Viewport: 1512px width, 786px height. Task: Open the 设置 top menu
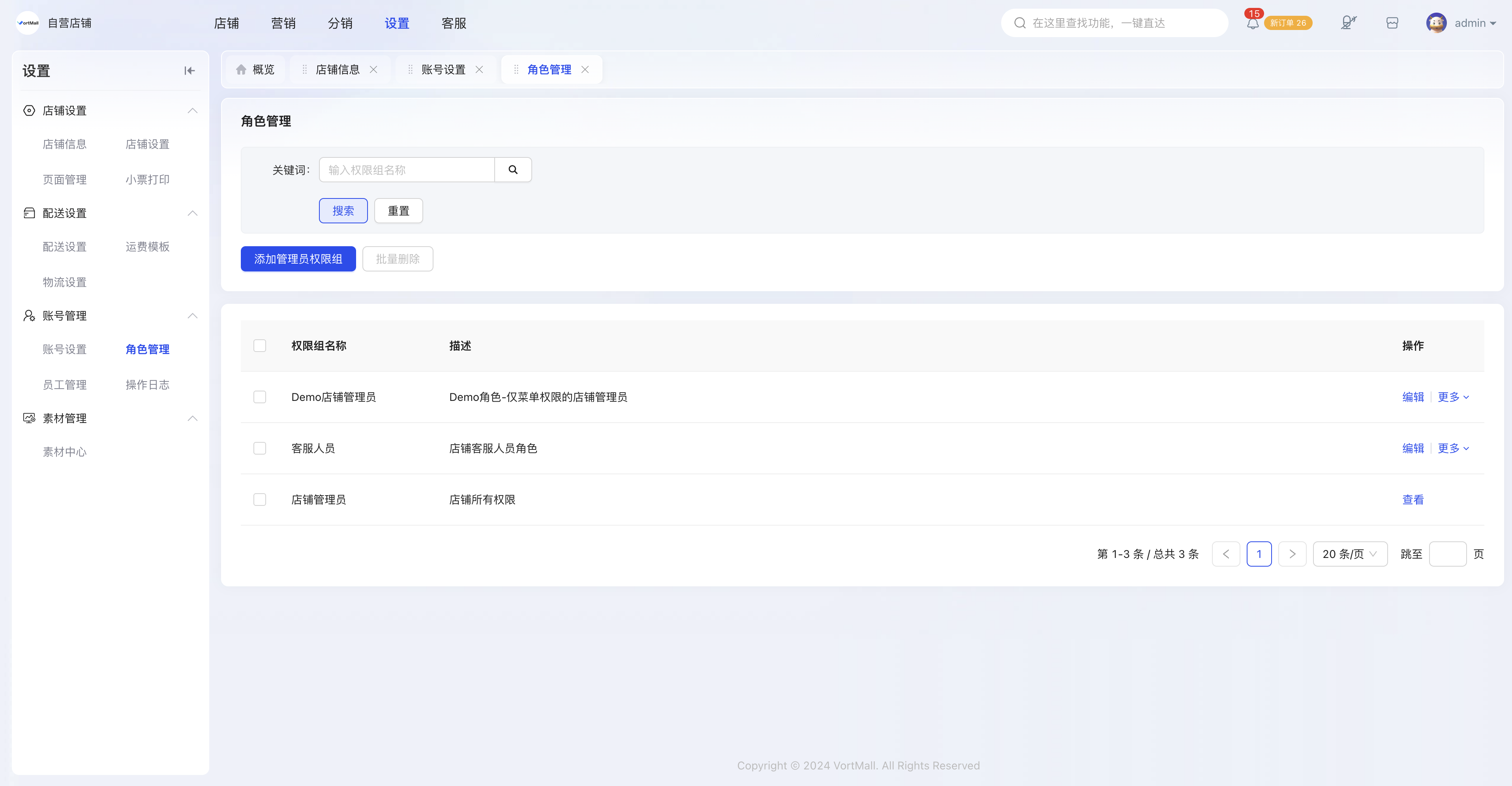(x=398, y=23)
